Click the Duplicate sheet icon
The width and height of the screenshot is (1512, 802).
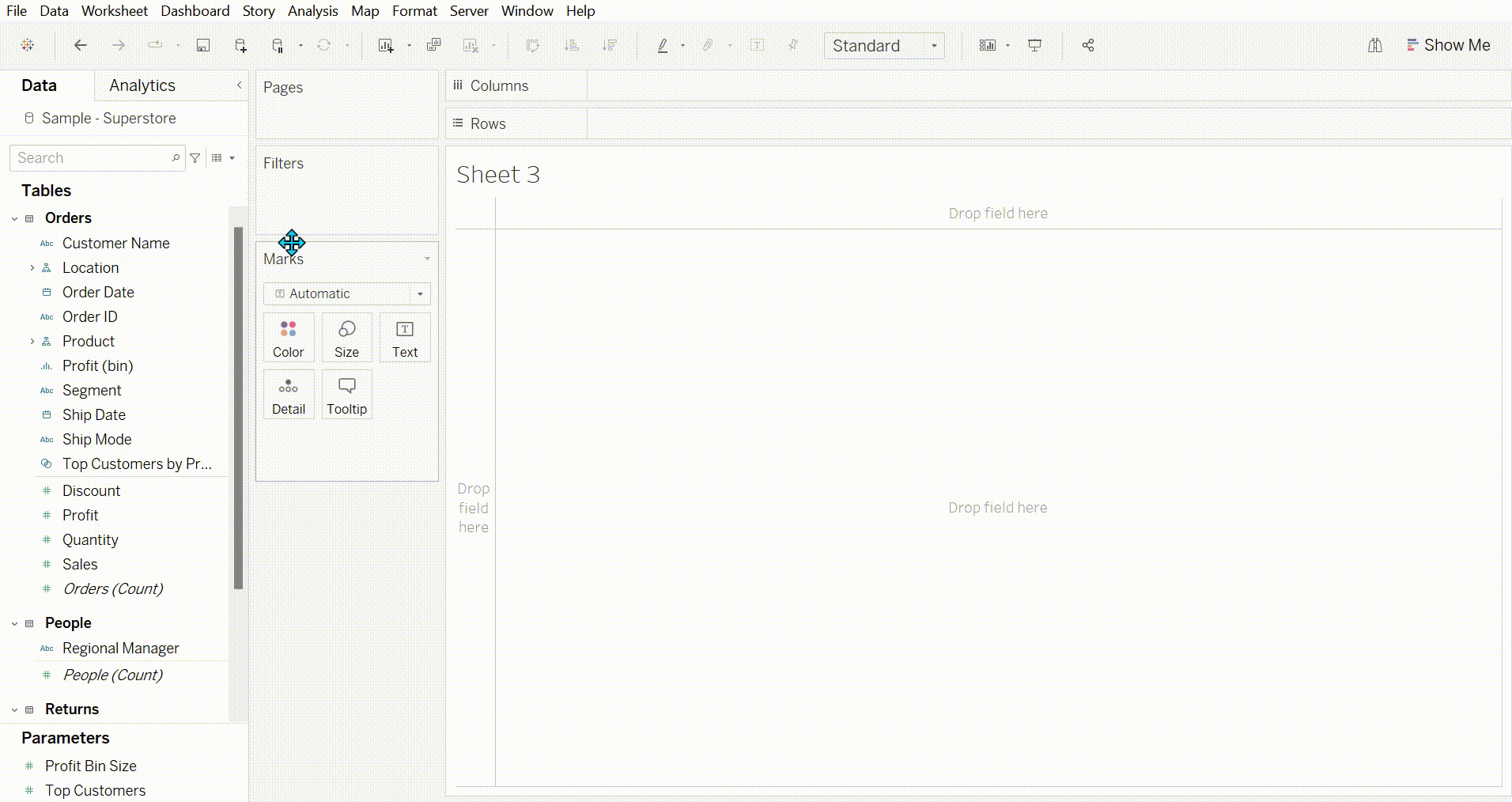tap(433, 46)
